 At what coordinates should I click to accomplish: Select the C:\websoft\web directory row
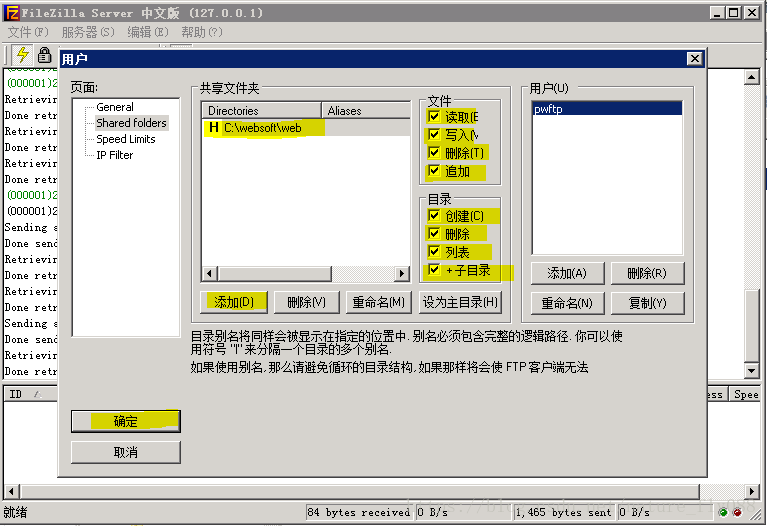tap(306, 128)
